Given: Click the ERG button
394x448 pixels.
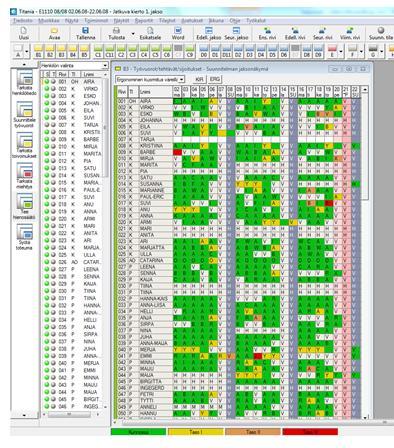Looking at the screenshot, I should [215, 79].
